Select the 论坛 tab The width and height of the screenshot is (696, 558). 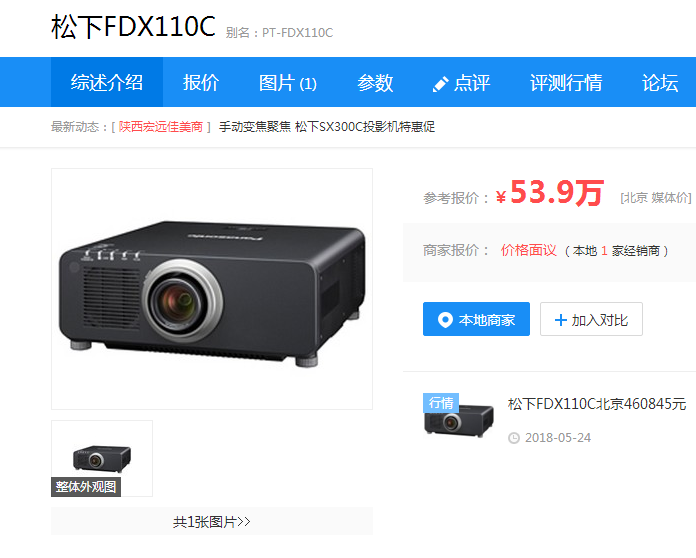[660, 82]
